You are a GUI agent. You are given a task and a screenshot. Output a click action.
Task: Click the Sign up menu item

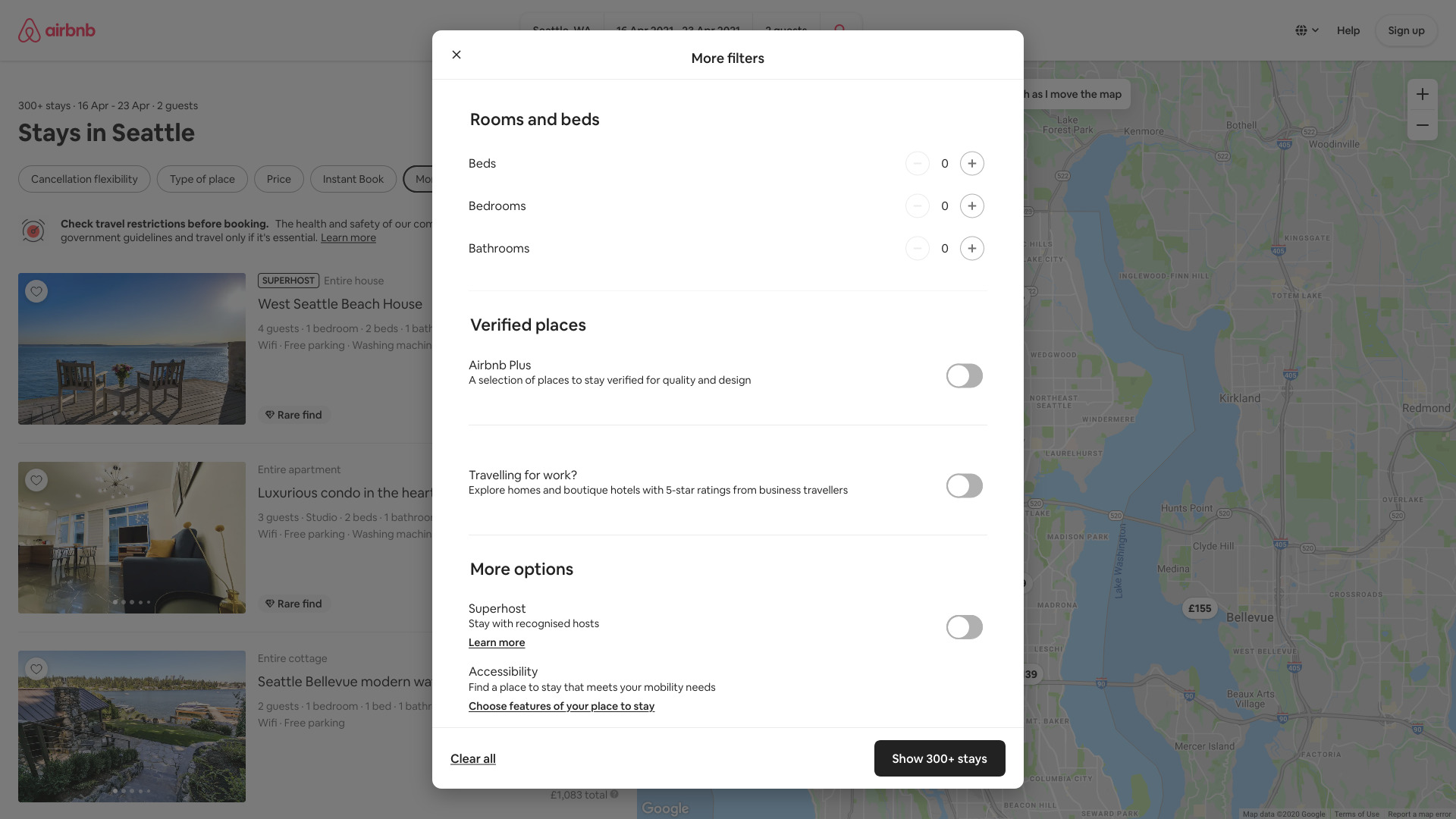click(1405, 30)
